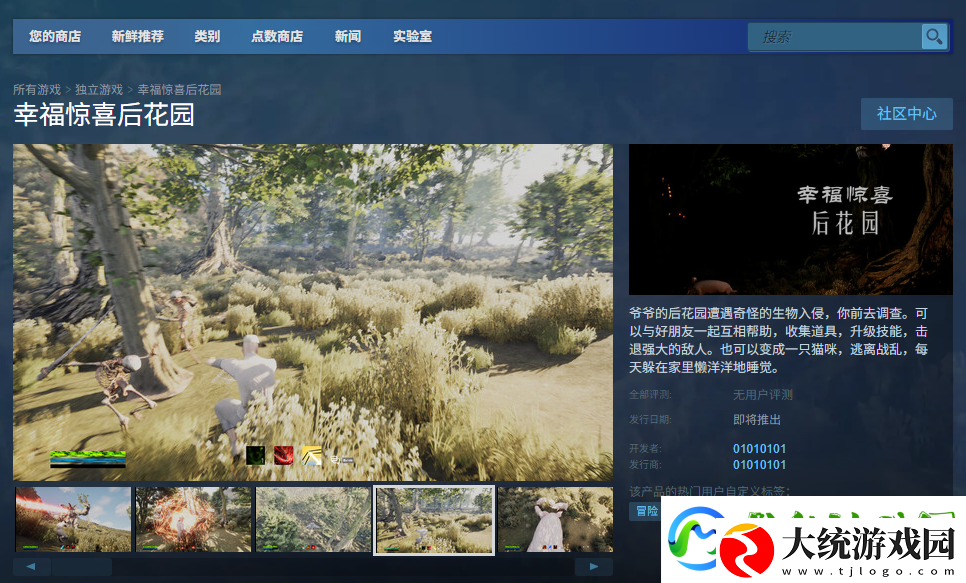
Task: Open developer link 01010101 next to 开发者
Action: [x=760, y=449]
